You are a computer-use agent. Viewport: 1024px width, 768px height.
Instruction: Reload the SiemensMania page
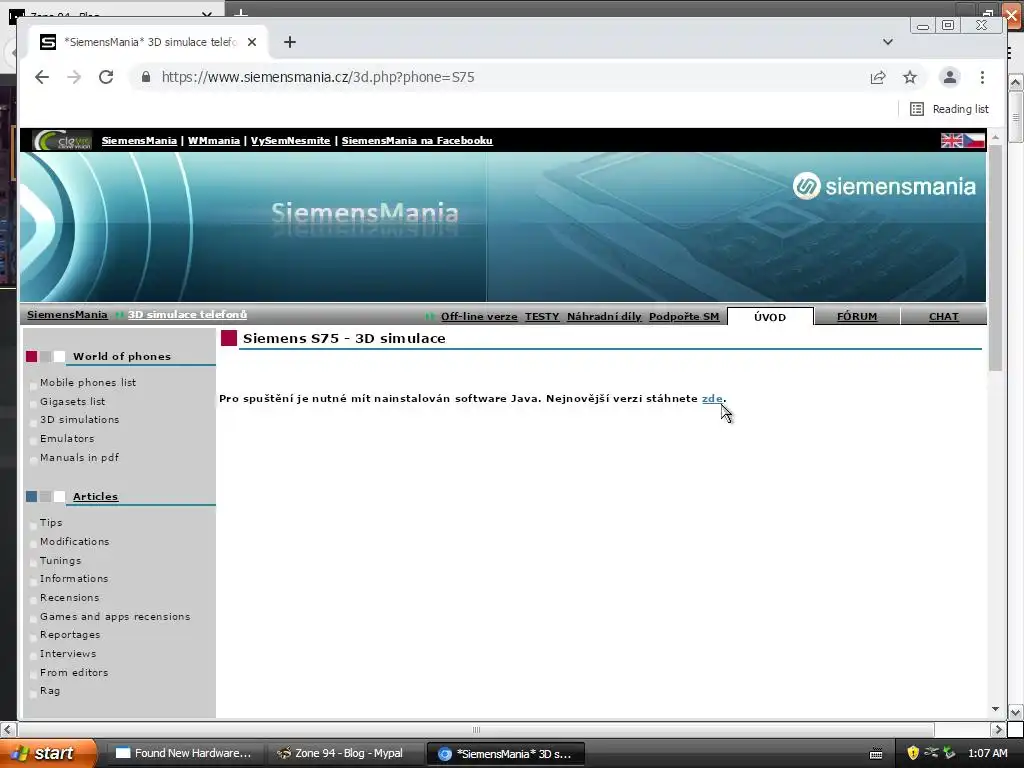click(106, 77)
